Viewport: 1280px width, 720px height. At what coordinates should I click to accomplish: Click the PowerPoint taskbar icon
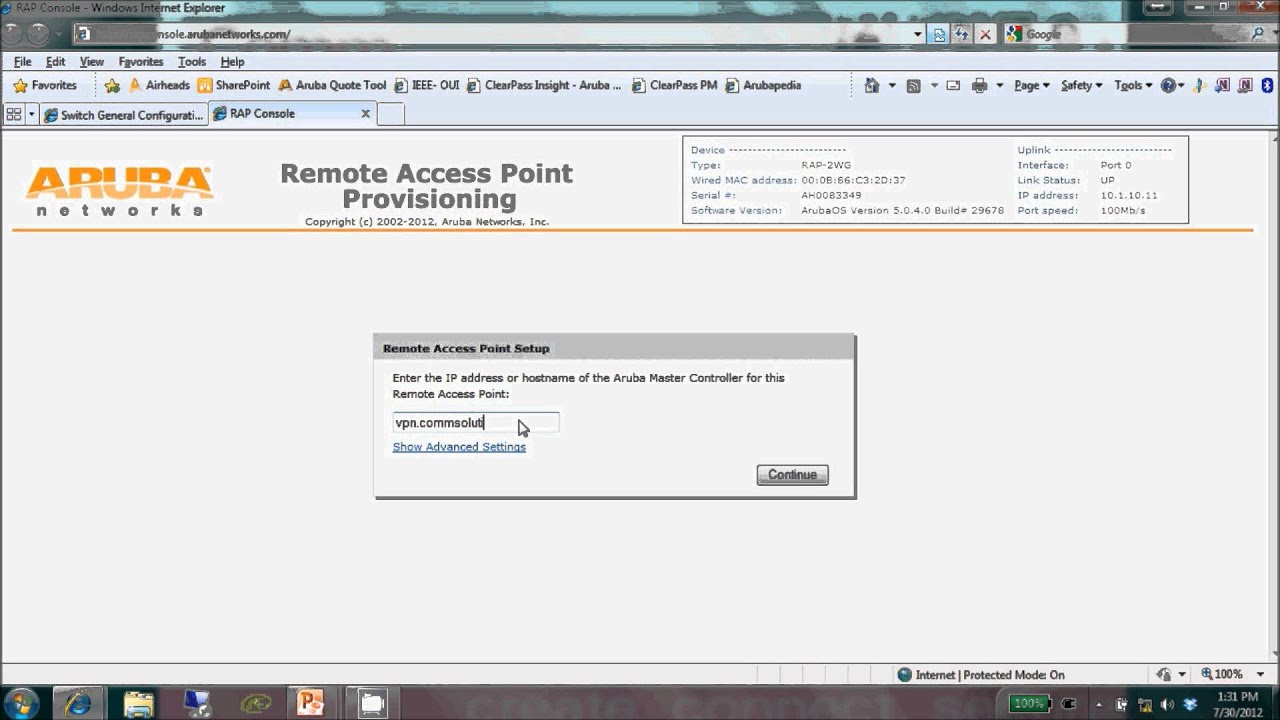(312, 703)
